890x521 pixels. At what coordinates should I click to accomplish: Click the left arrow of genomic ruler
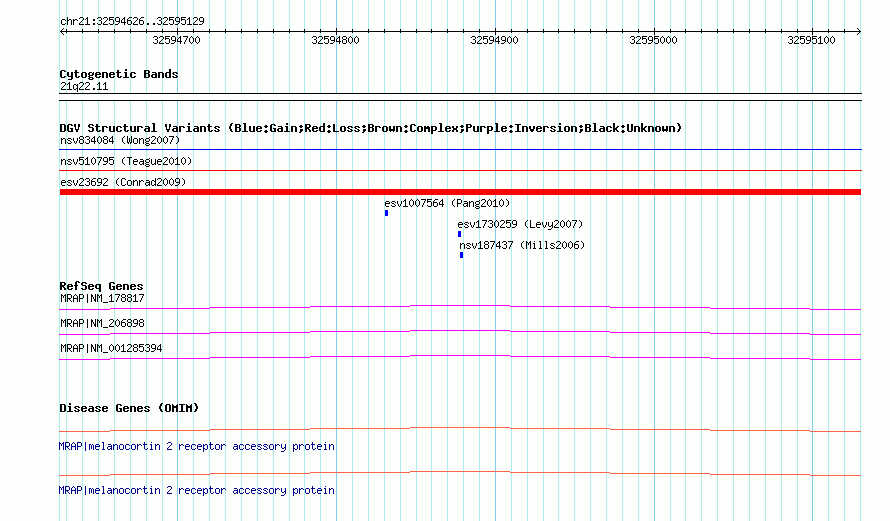[63, 31]
